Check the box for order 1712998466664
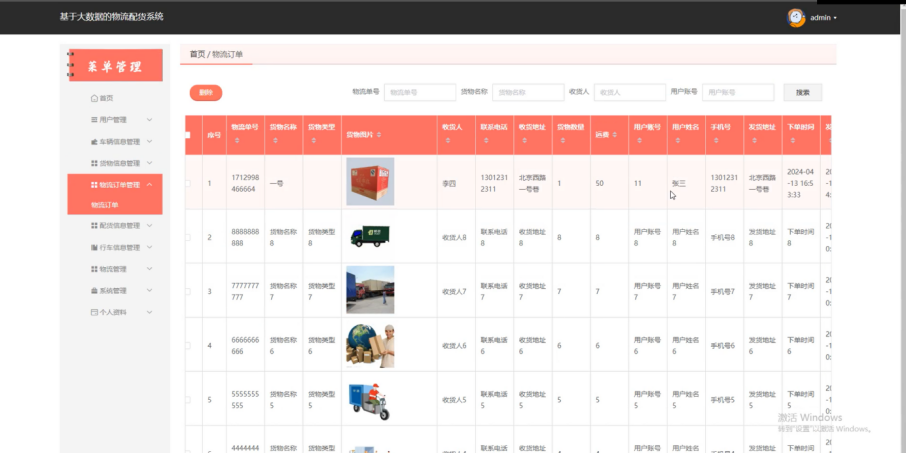 click(x=187, y=183)
